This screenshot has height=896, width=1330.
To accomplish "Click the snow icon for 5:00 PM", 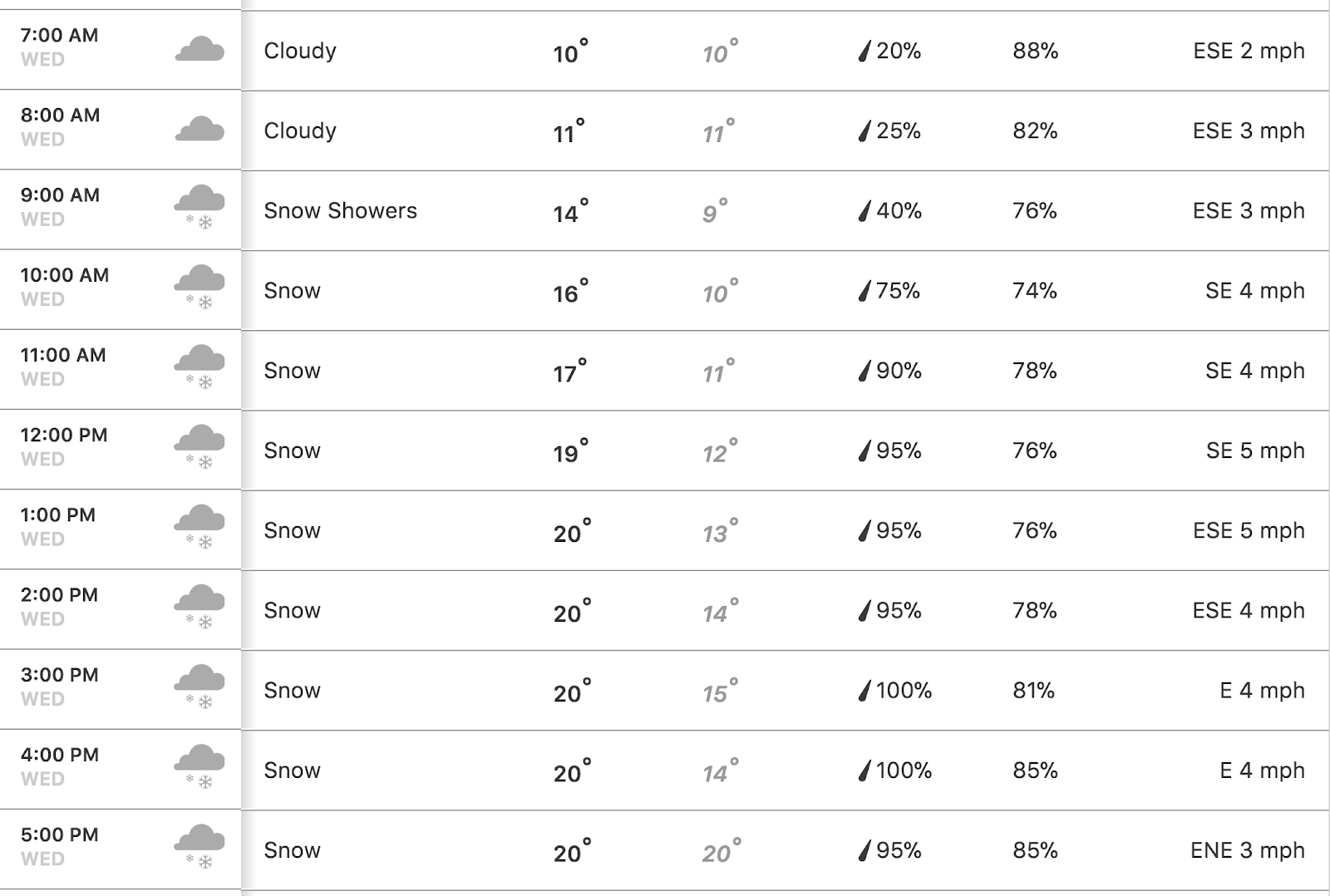I will [199, 847].
